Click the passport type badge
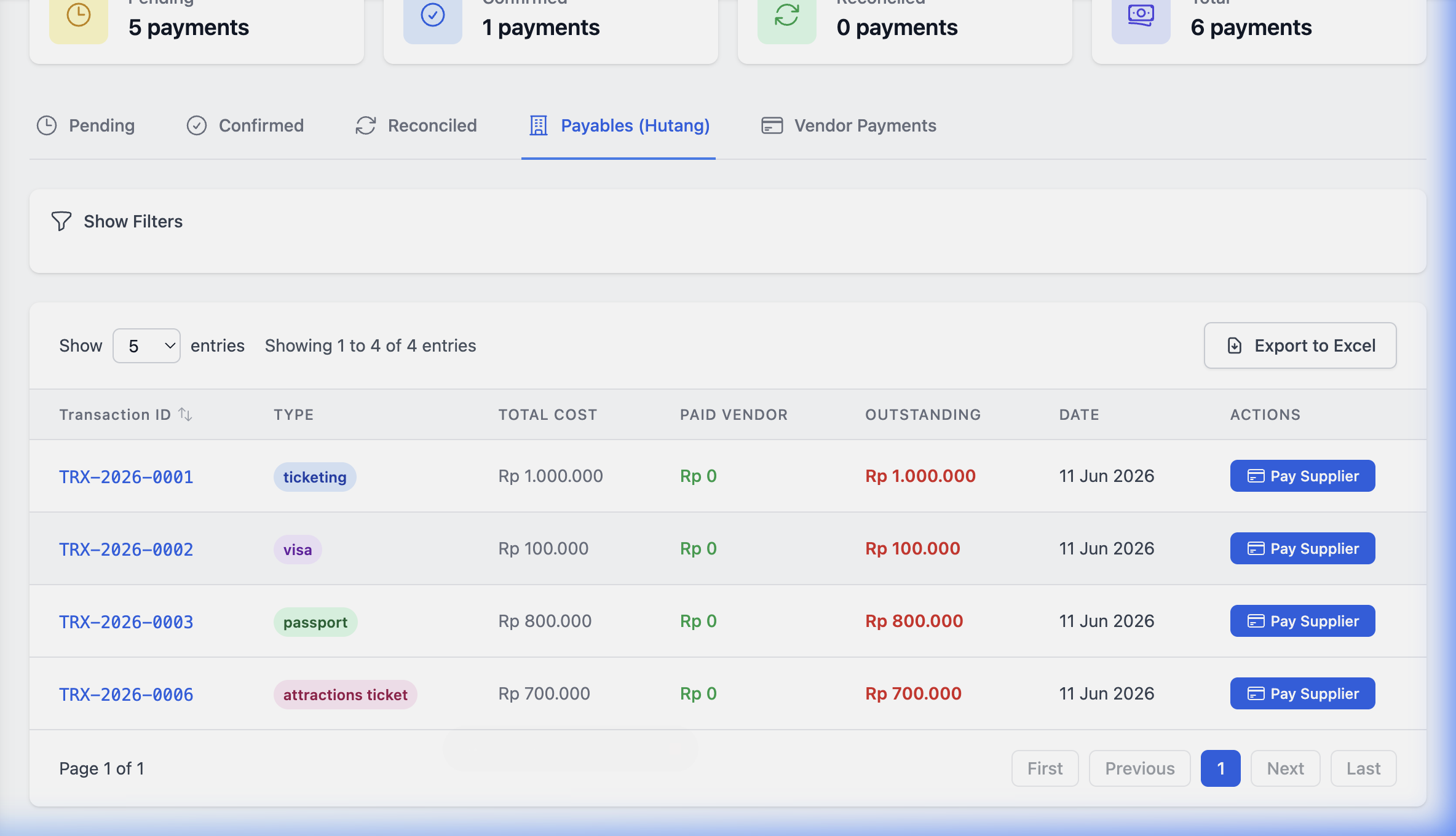Image resolution: width=1456 pixels, height=836 pixels. click(315, 622)
